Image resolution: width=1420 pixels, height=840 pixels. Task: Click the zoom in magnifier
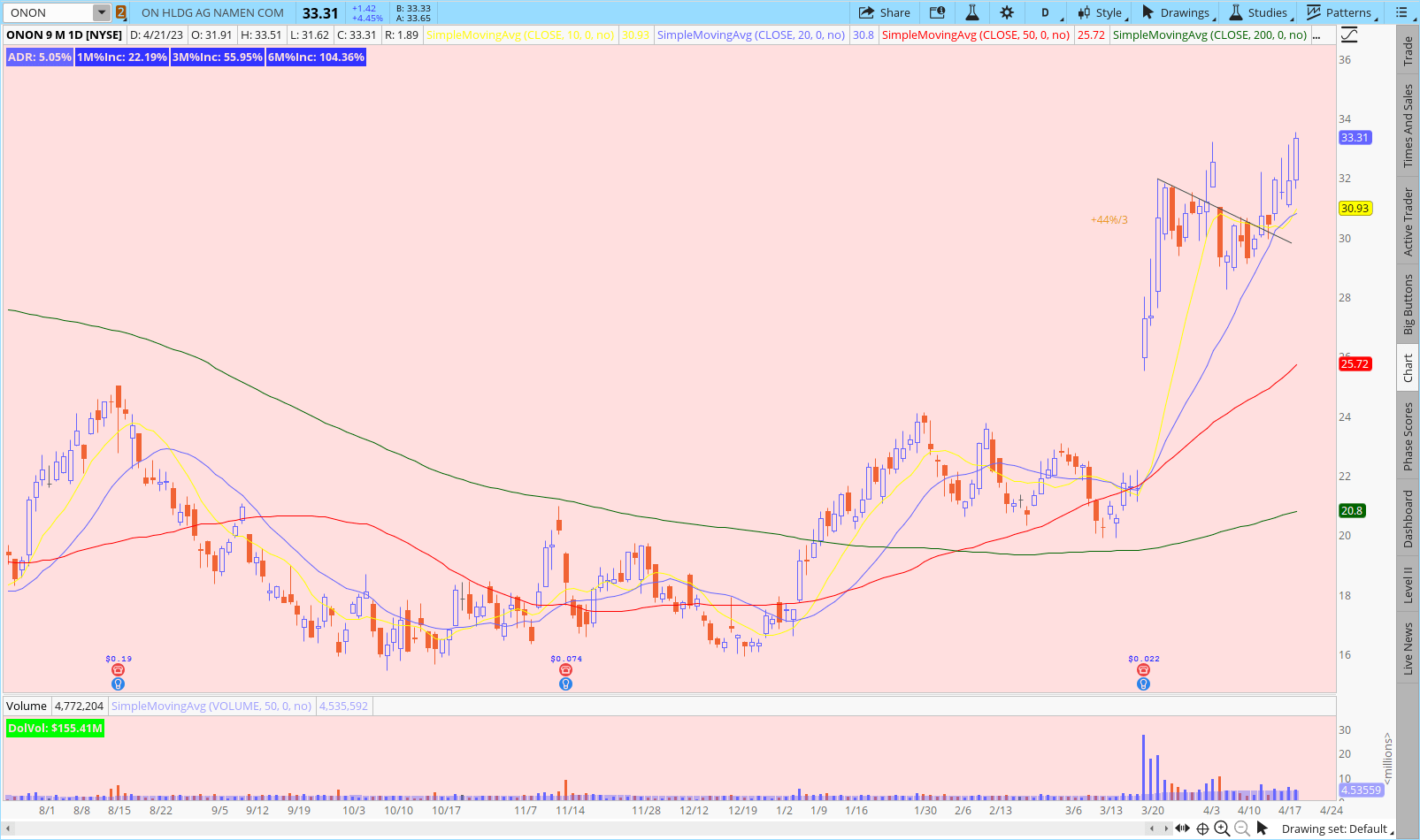coord(1222,829)
